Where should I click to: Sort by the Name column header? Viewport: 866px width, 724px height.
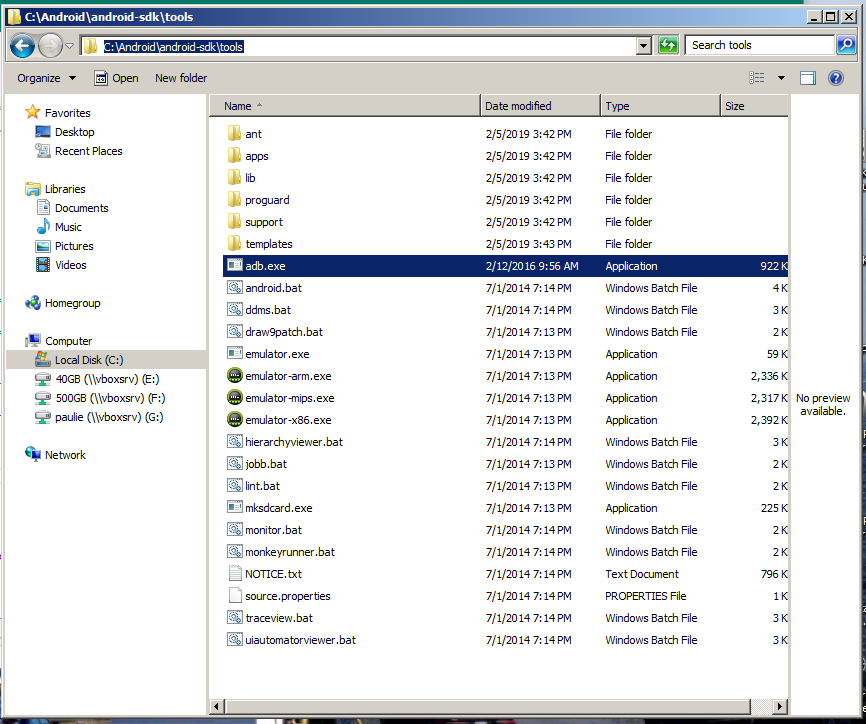coord(345,106)
